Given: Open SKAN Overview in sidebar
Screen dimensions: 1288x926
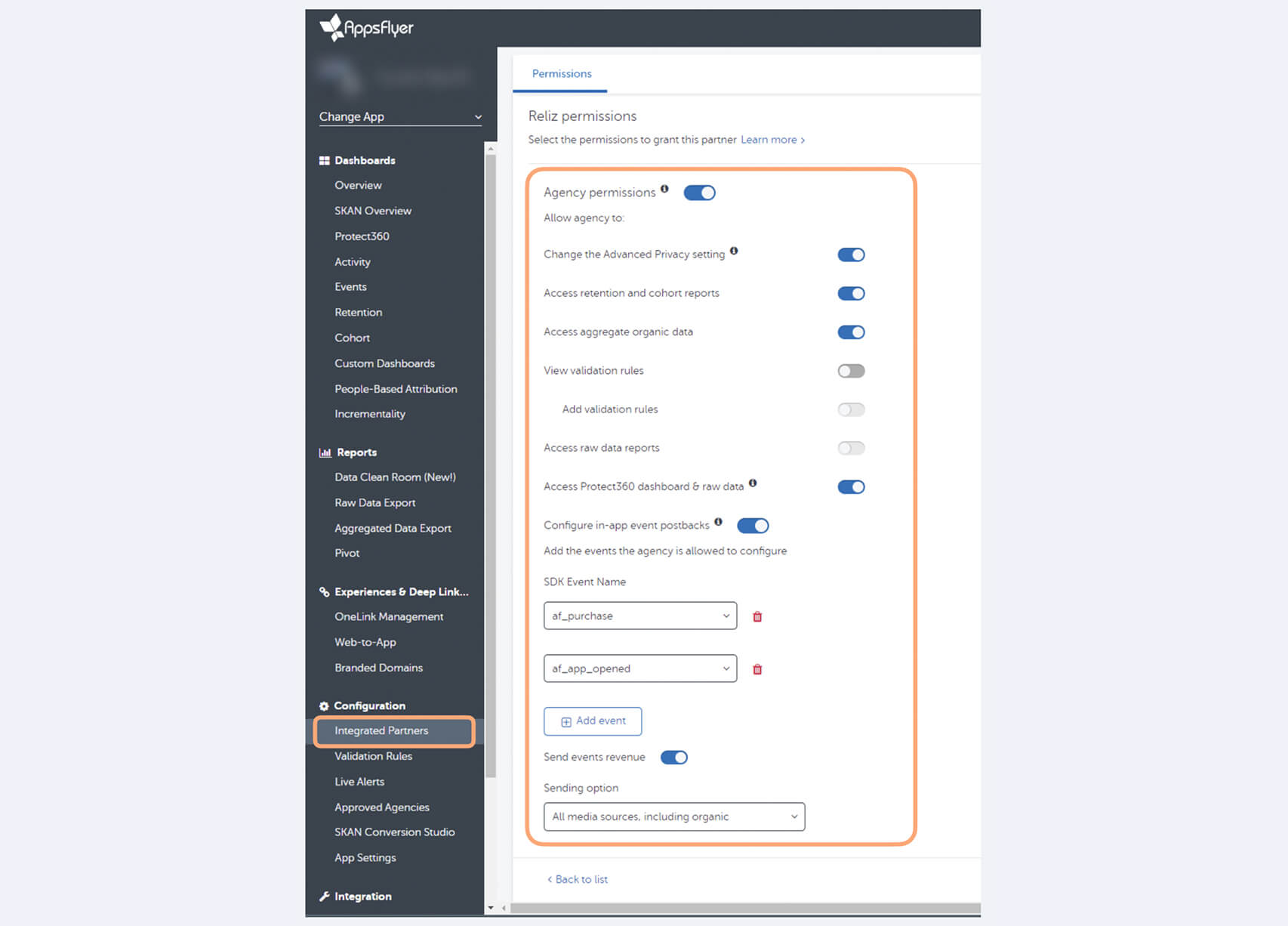Looking at the screenshot, I should pos(373,211).
